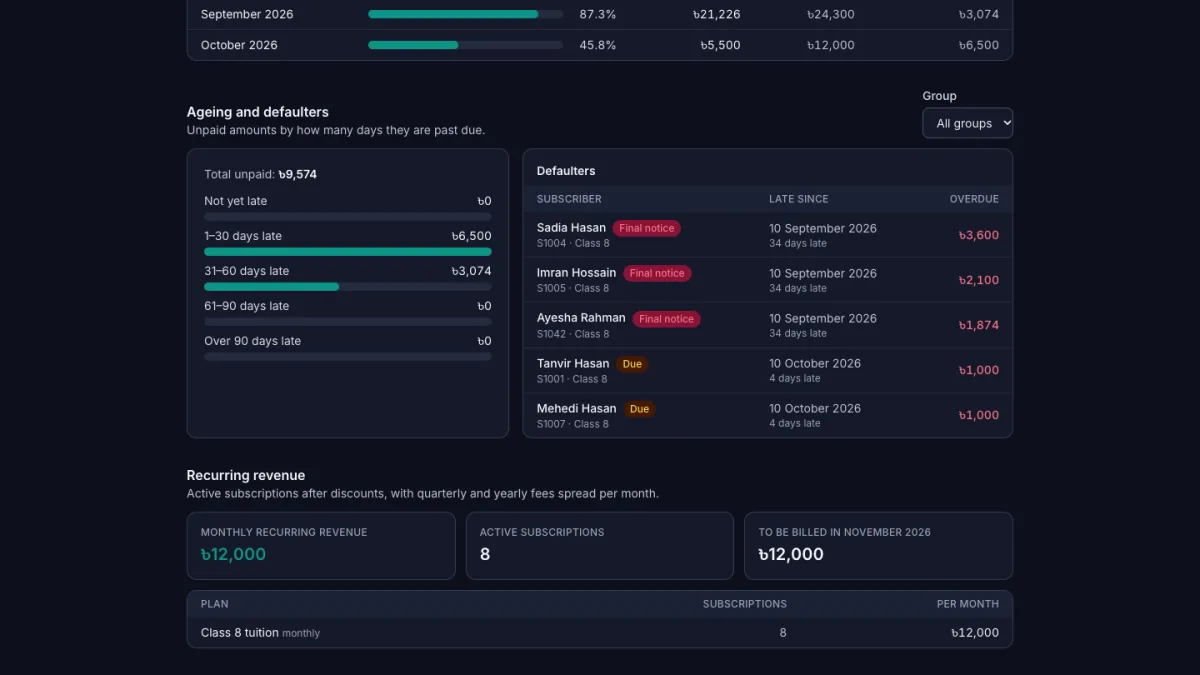Click the September 2026 row label

click(x=247, y=15)
